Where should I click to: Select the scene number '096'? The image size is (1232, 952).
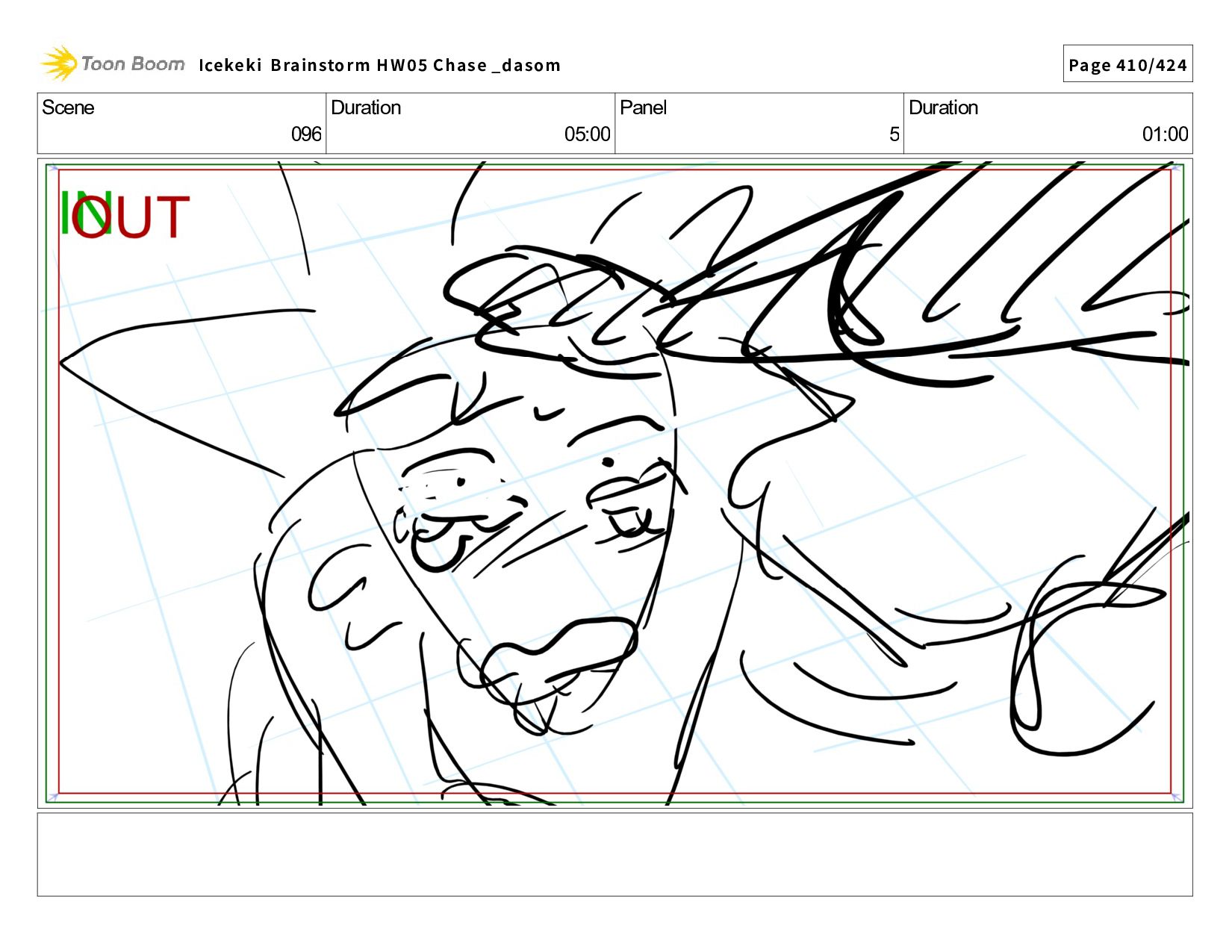pos(306,134)
